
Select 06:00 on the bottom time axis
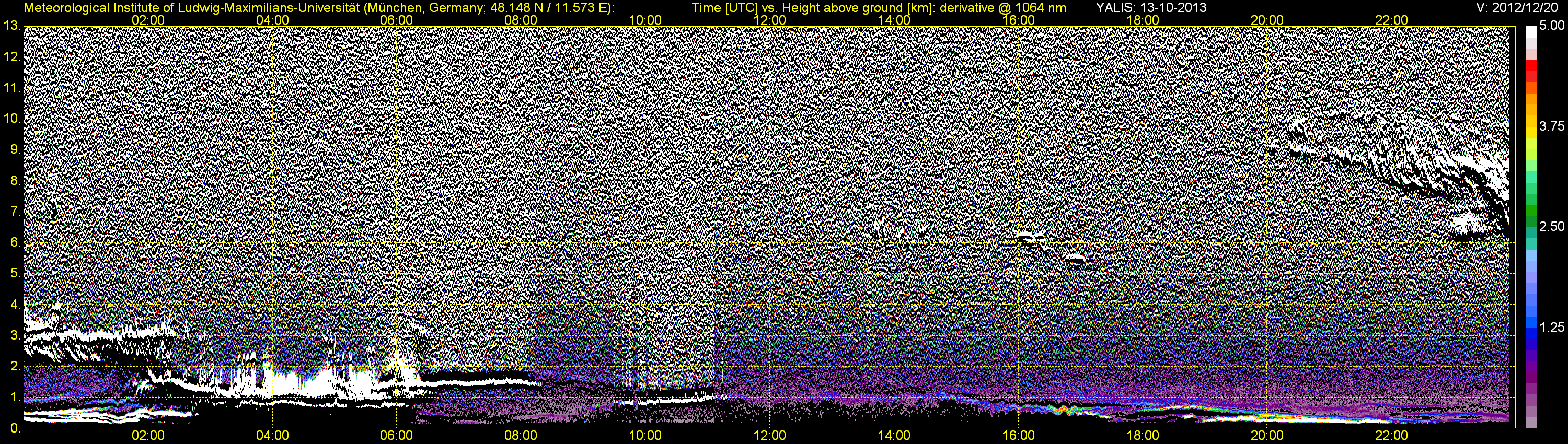(x=396, y=436)
